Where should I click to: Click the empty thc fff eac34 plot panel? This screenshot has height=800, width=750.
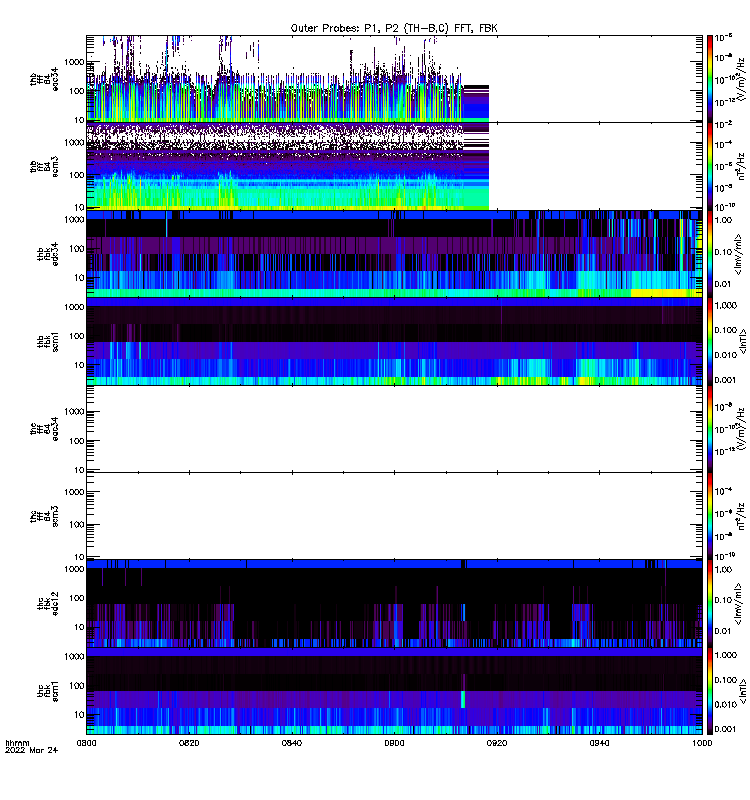[394, 429]
